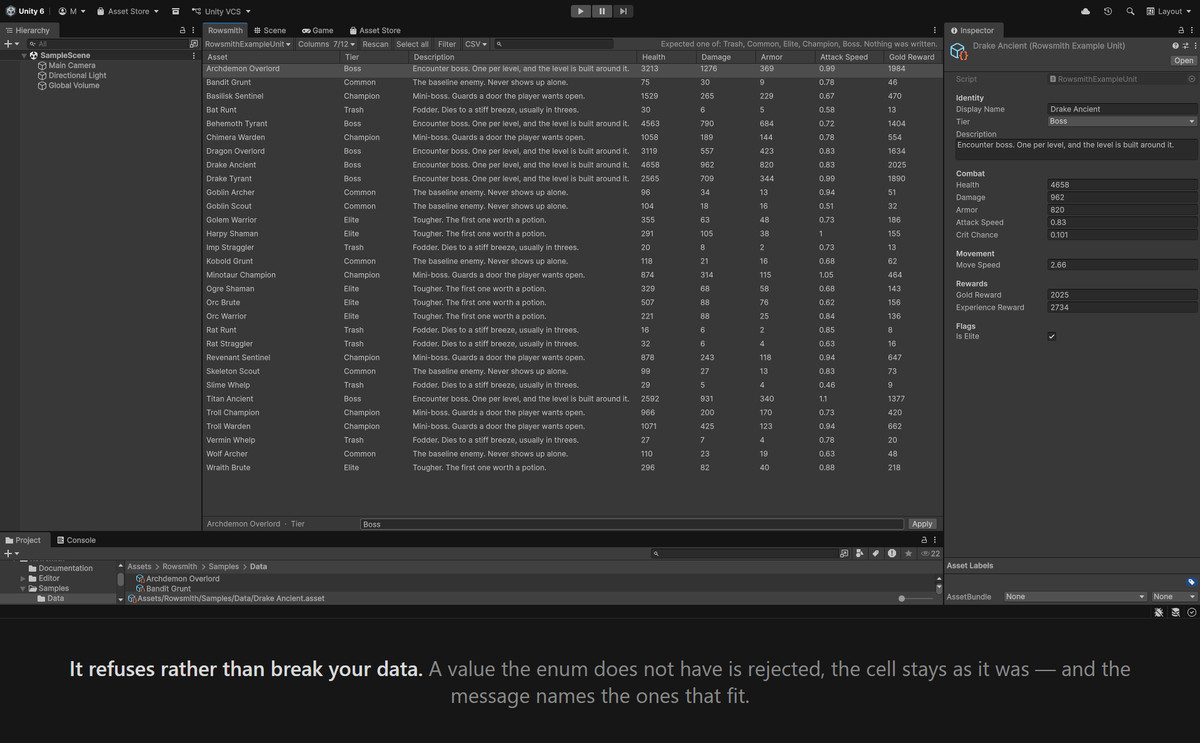Expand the Editor folder in Project
The image size is (1200, 743).
tap(23, 578)
